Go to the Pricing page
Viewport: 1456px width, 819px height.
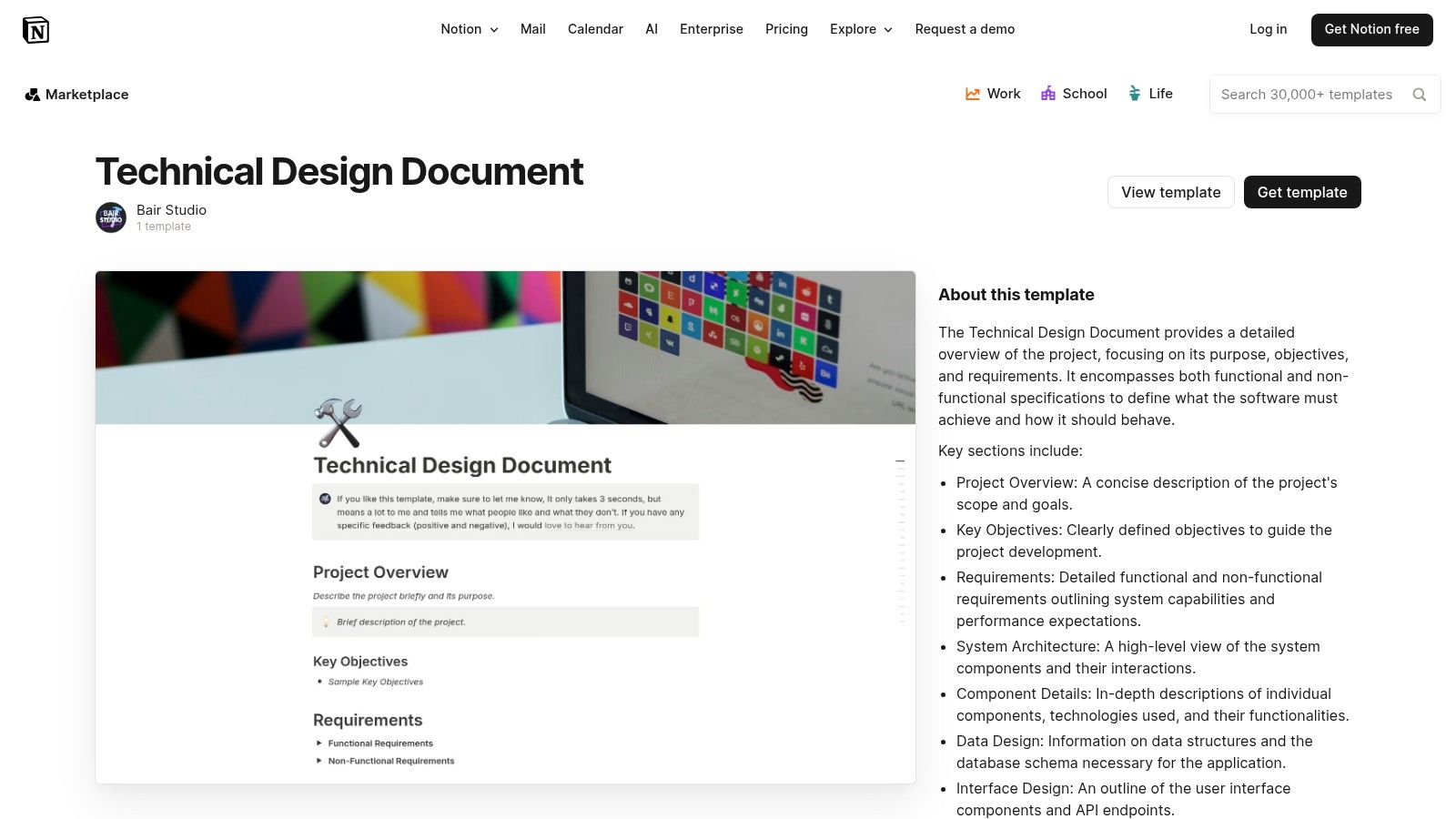786,29
